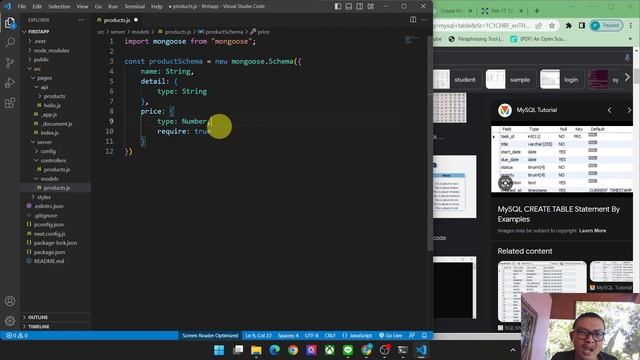This screenshot has height=360, width=640.
Task: Toggle the bottom panel layout icon
Action: [x=349, y=6]
